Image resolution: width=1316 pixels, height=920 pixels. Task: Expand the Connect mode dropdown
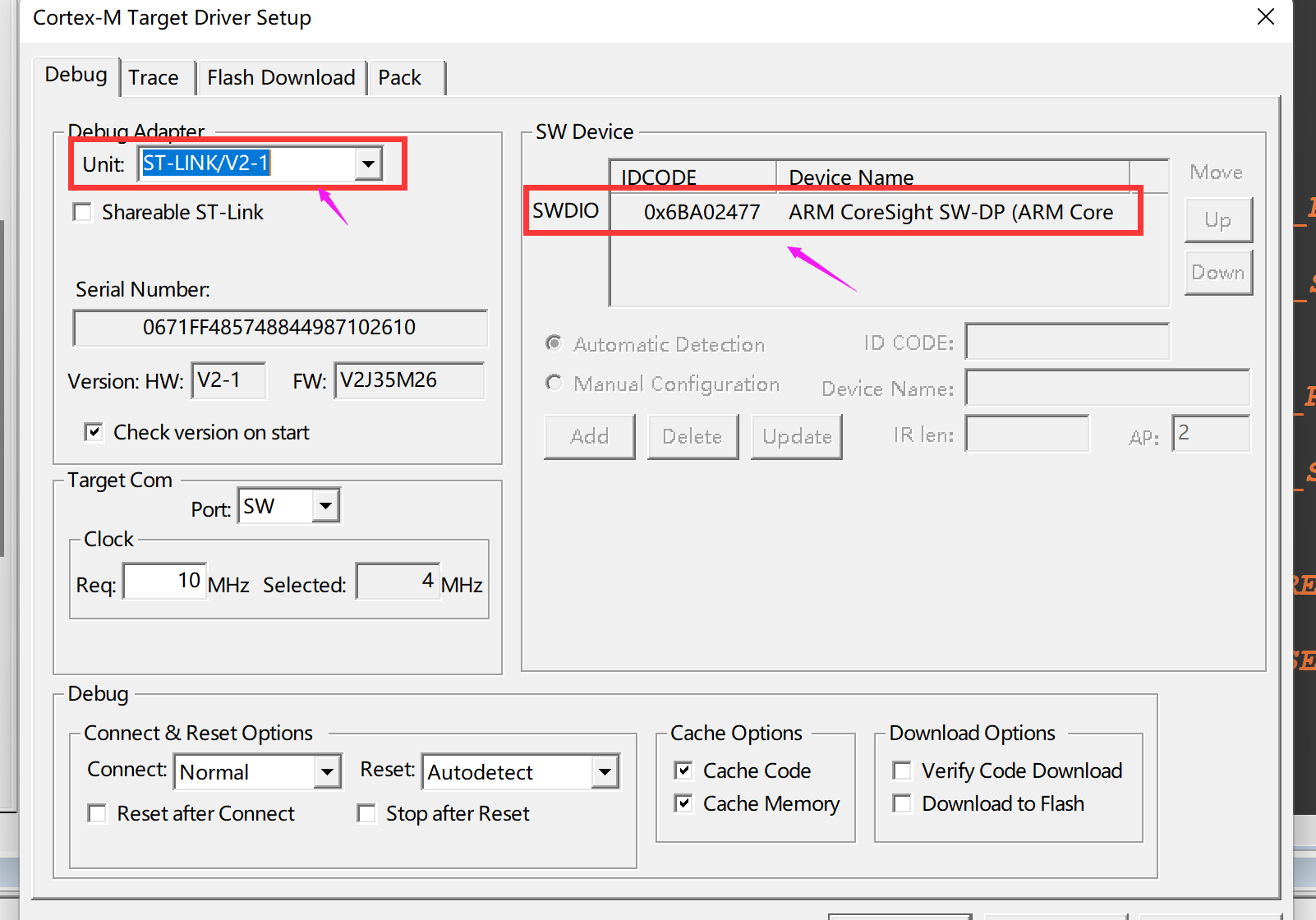327,772
